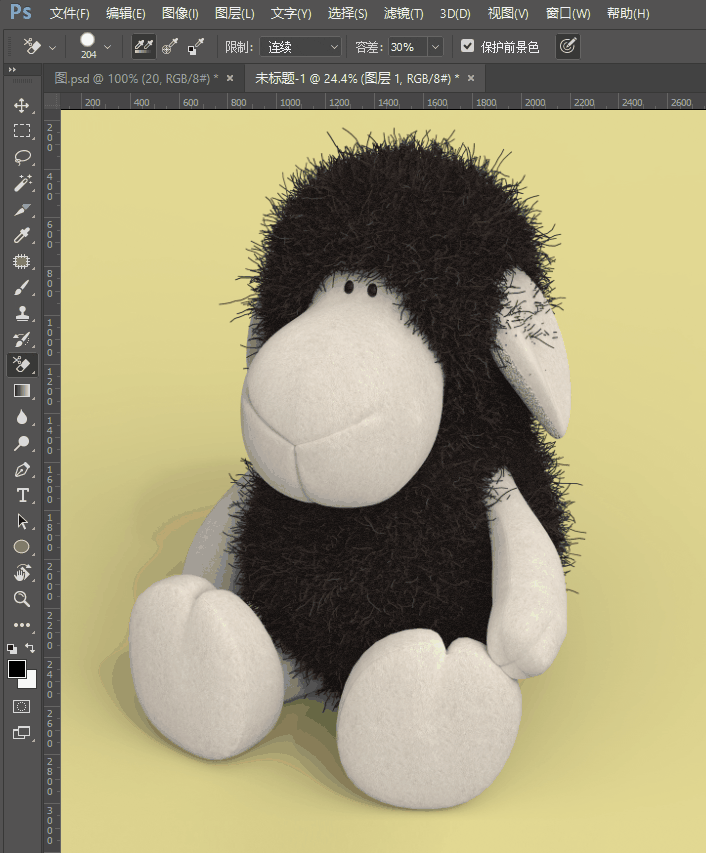The height and width of the screenshot is (853, 706).
Task: Select the Move tool
Action: [21, 105]
